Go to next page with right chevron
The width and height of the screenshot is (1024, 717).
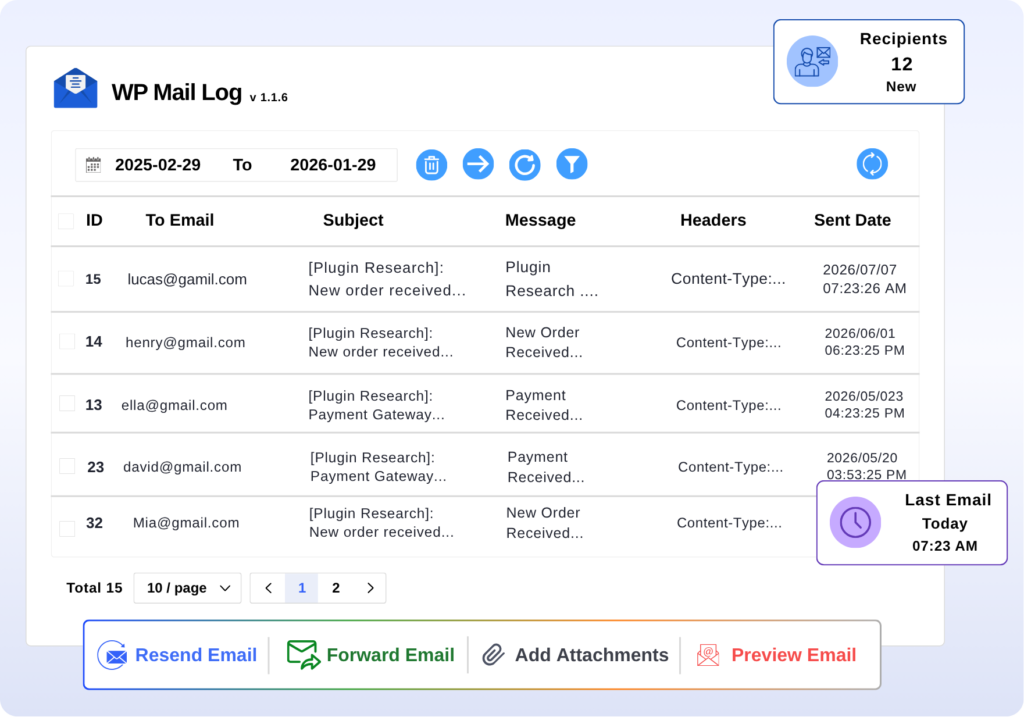coord(370,588)
